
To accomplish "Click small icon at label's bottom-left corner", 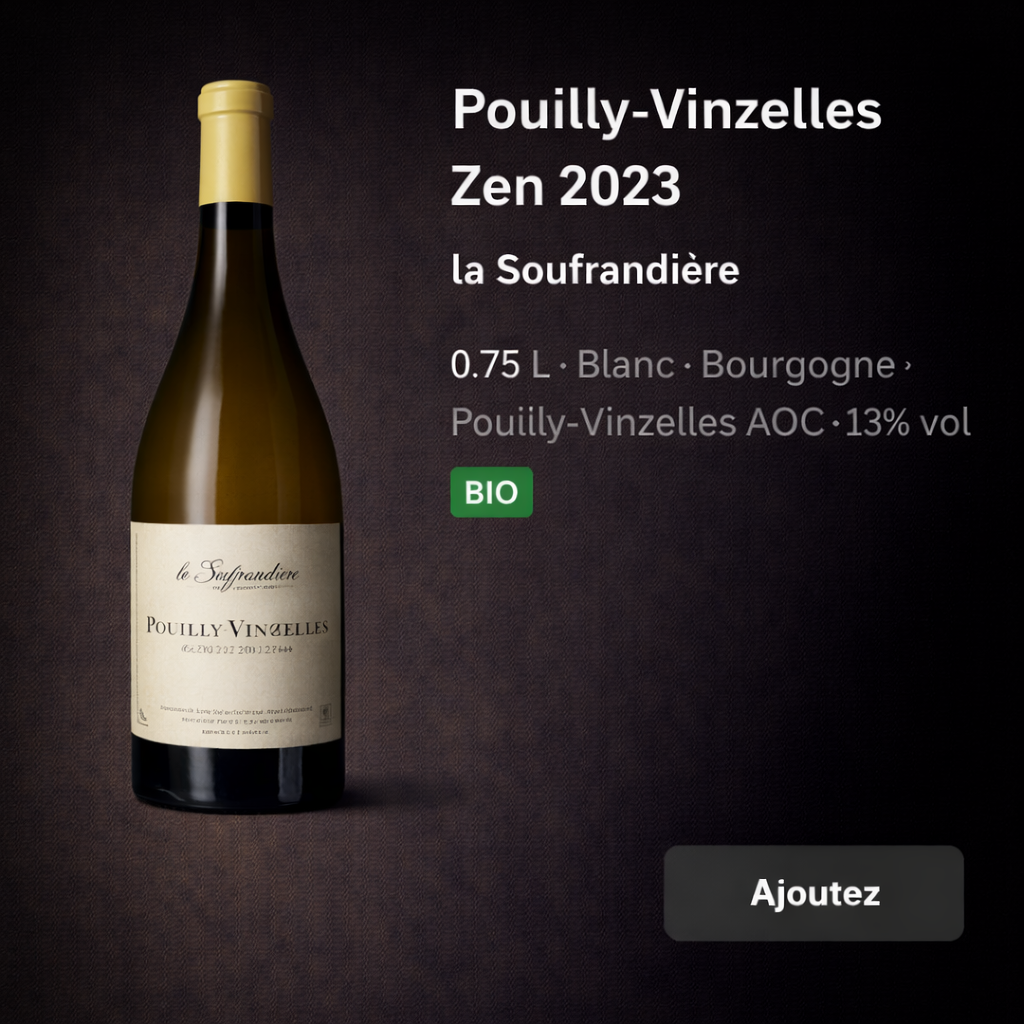I will click(x=142, y=717).
